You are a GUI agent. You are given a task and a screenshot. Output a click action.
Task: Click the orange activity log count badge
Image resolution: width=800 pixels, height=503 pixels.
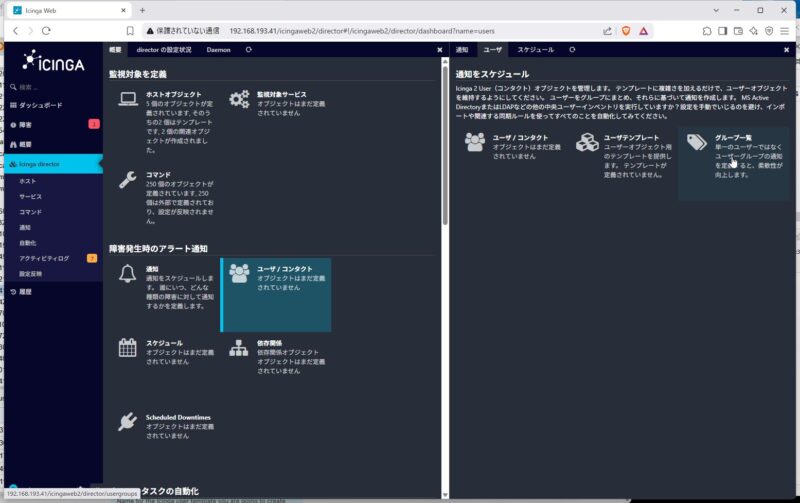[x=92, y=258]
